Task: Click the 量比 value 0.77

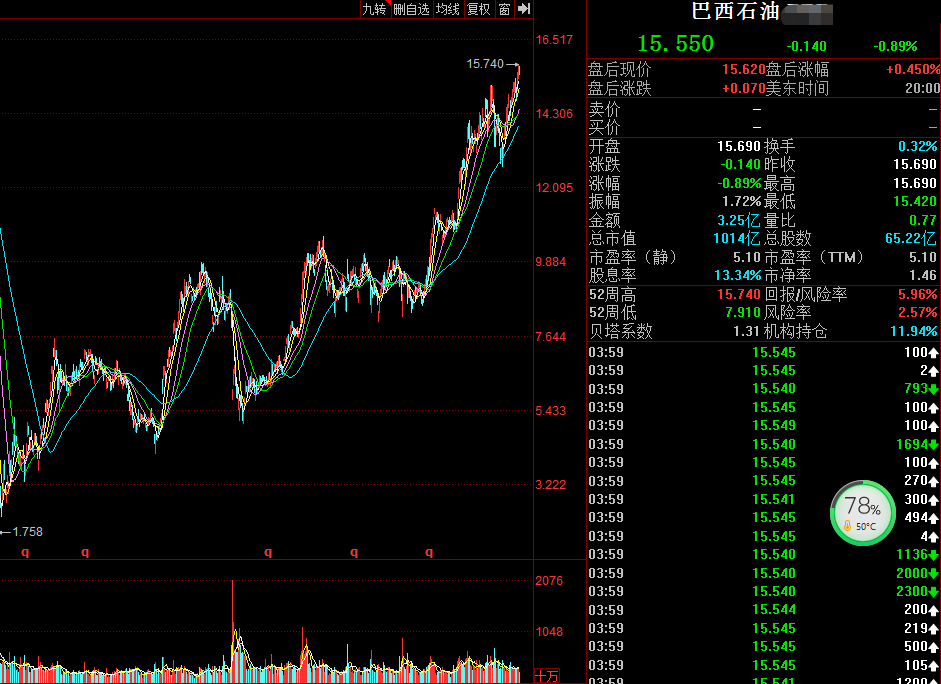Action: (922, 220)
